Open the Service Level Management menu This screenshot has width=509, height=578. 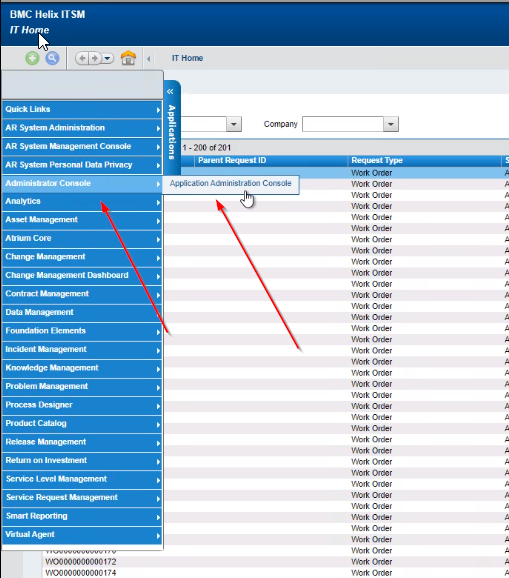[x=82, y=479]
